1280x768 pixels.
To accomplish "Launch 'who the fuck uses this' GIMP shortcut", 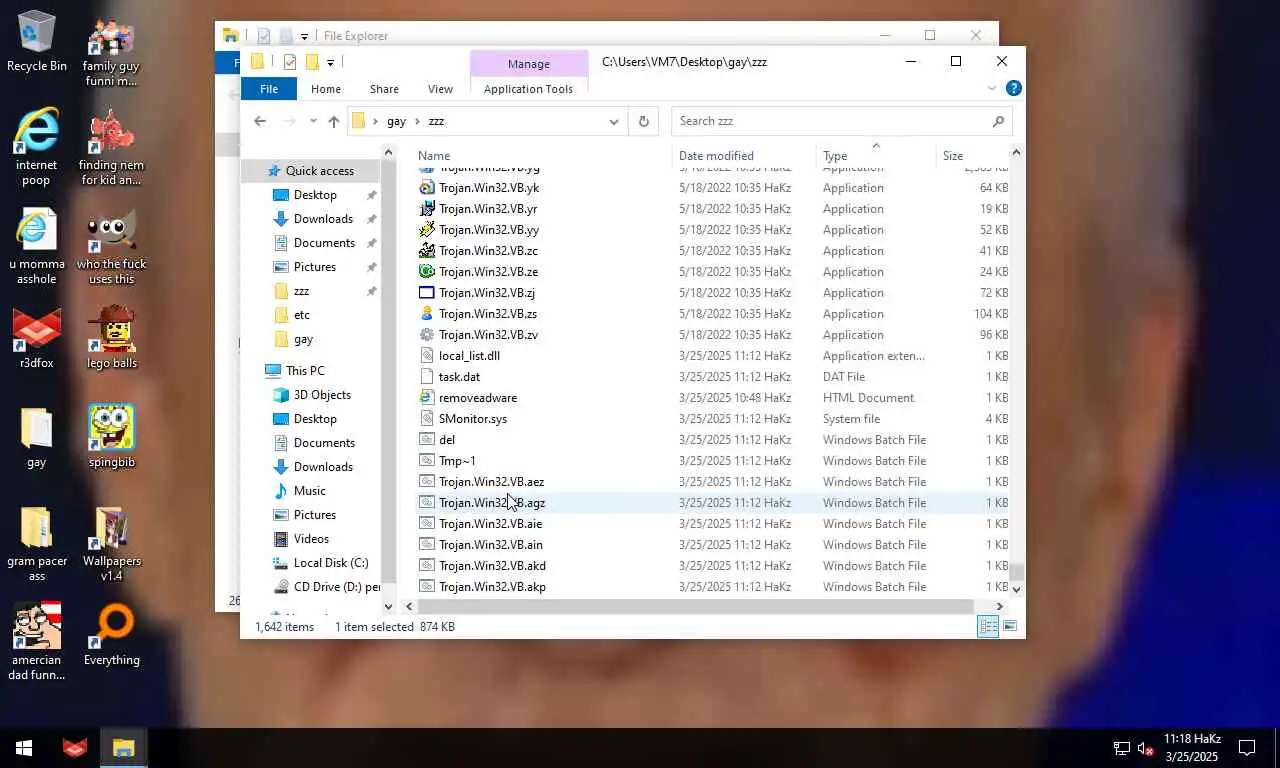I will [111, 247].
